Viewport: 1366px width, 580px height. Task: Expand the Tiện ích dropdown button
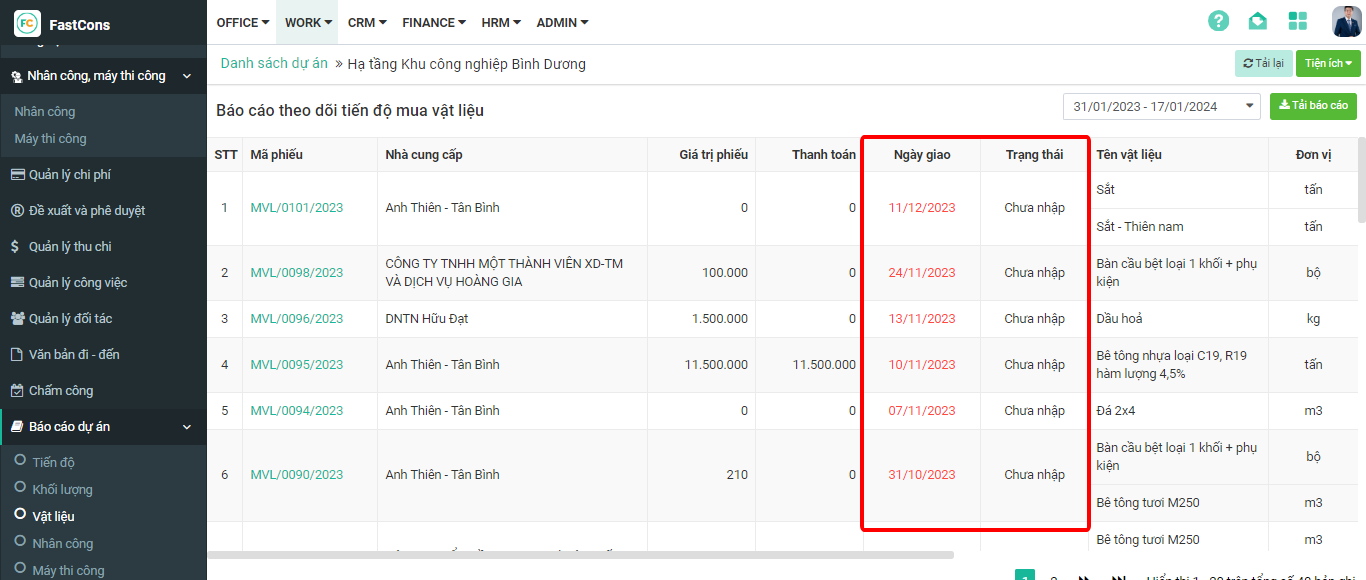1328,64
